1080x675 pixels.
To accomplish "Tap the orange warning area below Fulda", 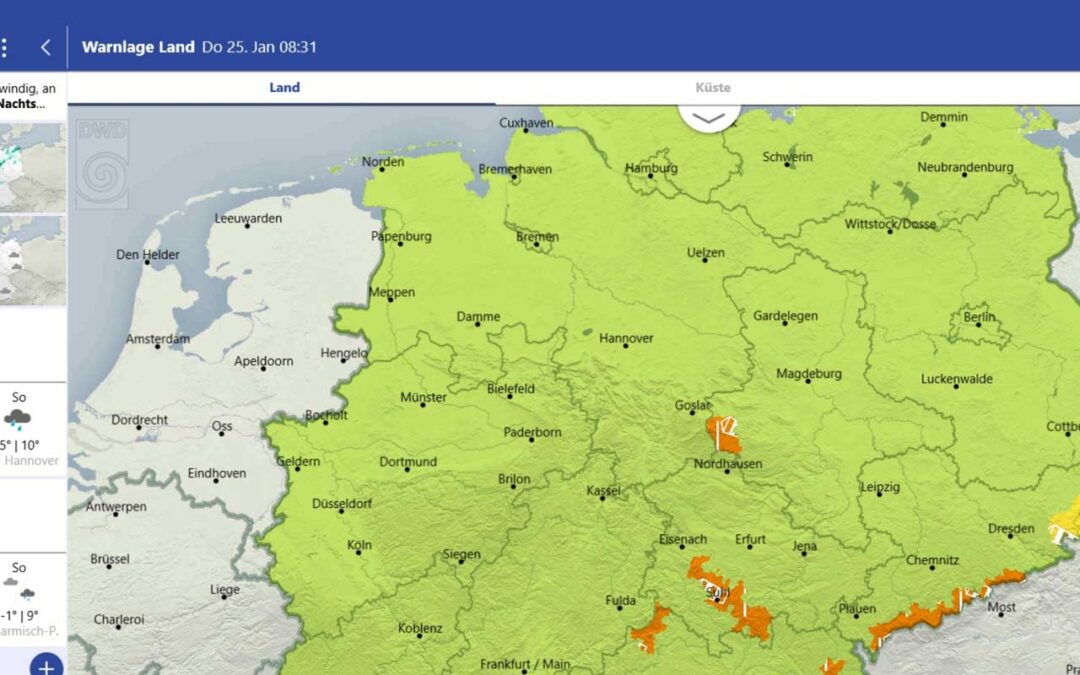I will 650,629.
